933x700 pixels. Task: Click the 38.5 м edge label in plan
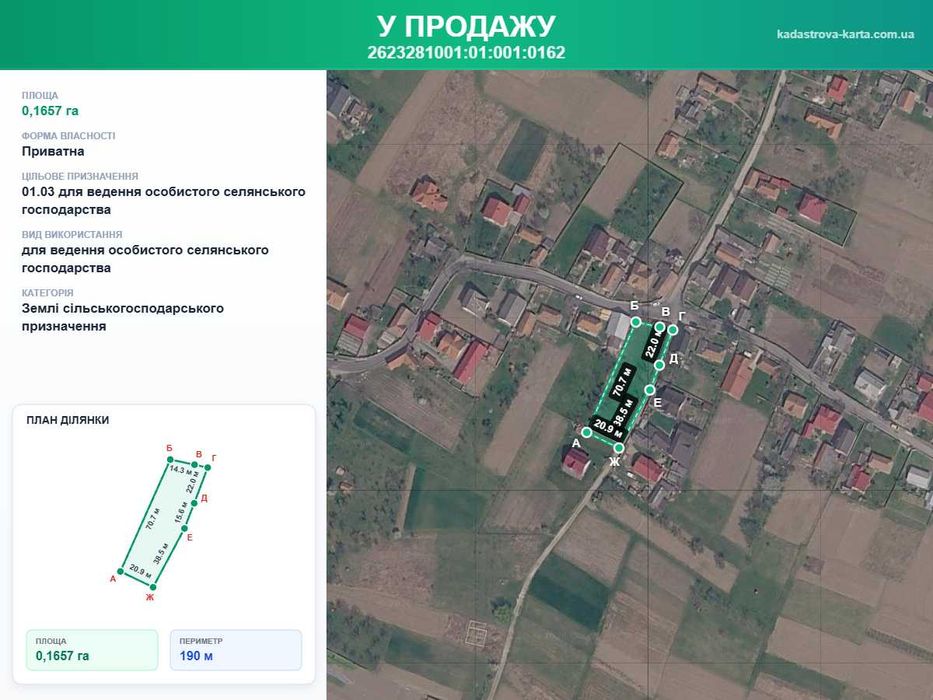(x=161, y=554)
